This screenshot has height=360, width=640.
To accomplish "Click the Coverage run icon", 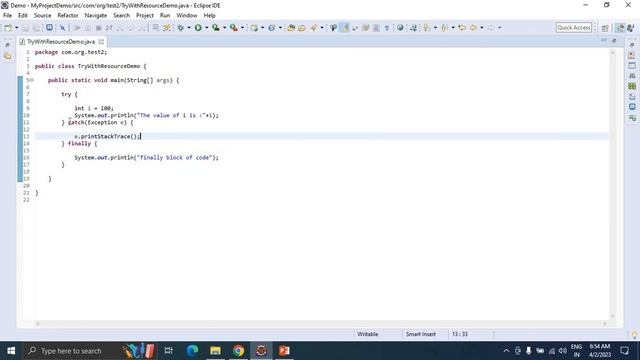I will [x=216, y=28].
